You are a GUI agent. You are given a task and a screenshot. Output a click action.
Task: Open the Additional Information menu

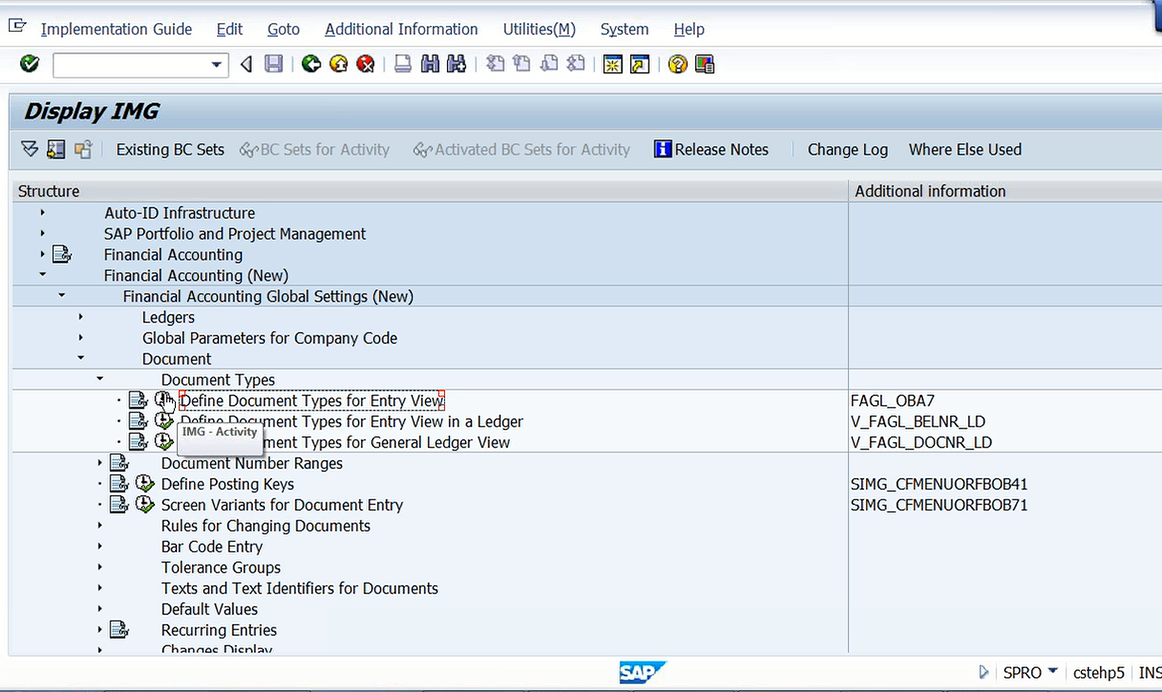pyautogui.click(x=401, y=29)
